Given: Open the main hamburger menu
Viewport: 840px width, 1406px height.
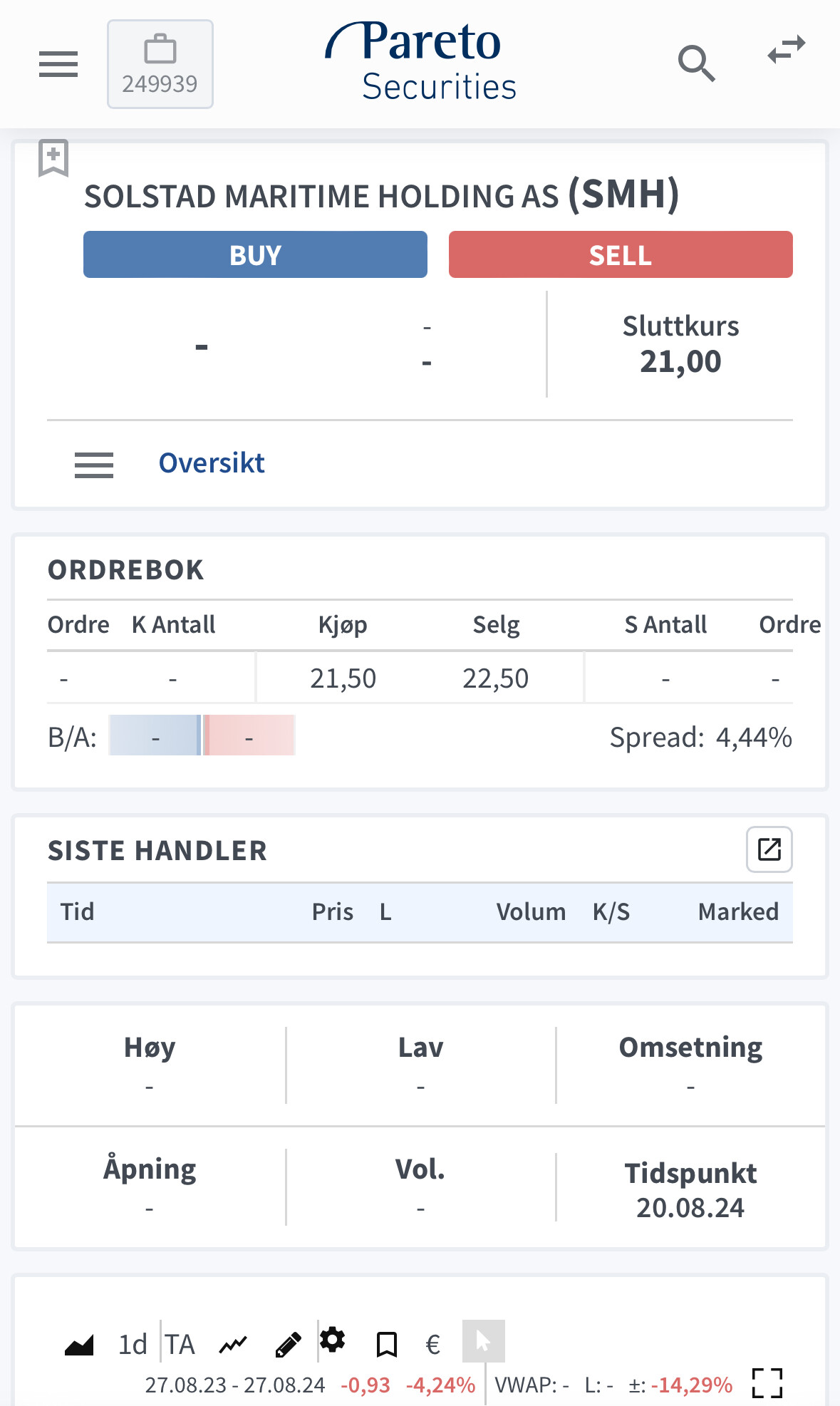Looking at the screenshot, I should [x=58, y=64].
